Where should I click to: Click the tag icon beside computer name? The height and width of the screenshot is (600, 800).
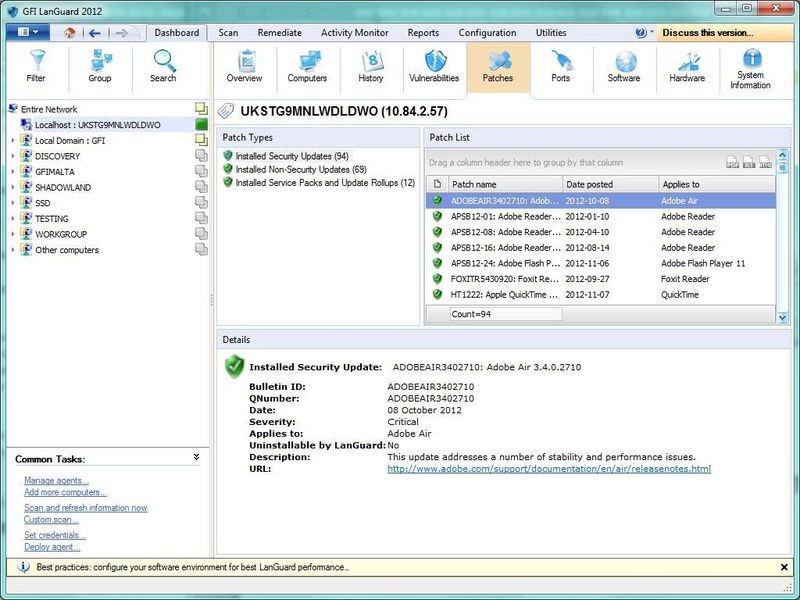(x=226, y=111)
